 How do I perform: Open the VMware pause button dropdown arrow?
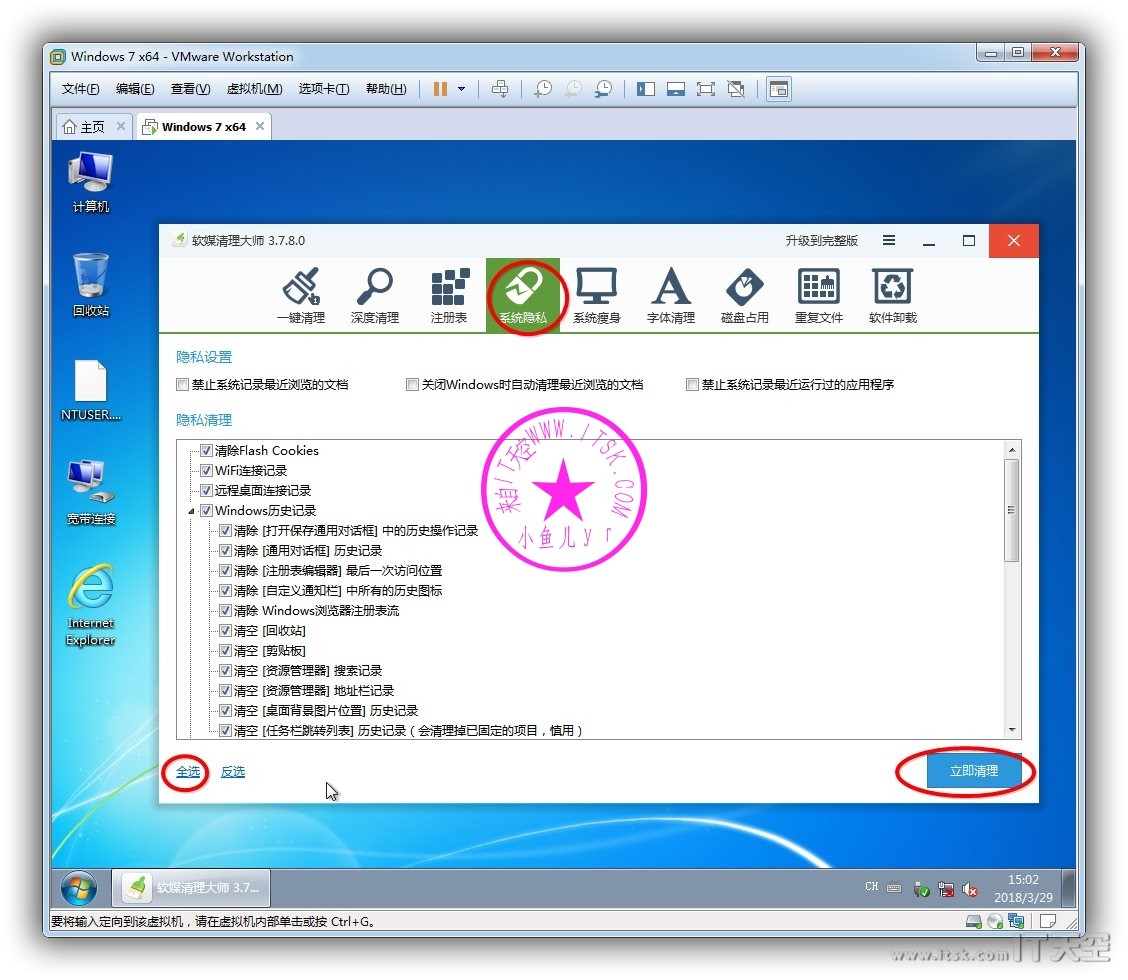coord(461,89)
